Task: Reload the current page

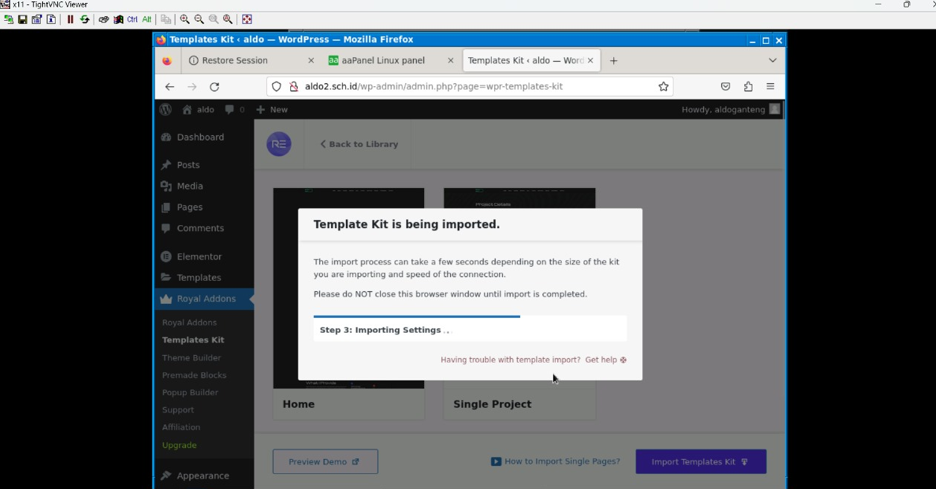Action: click(x=214, y=87)
